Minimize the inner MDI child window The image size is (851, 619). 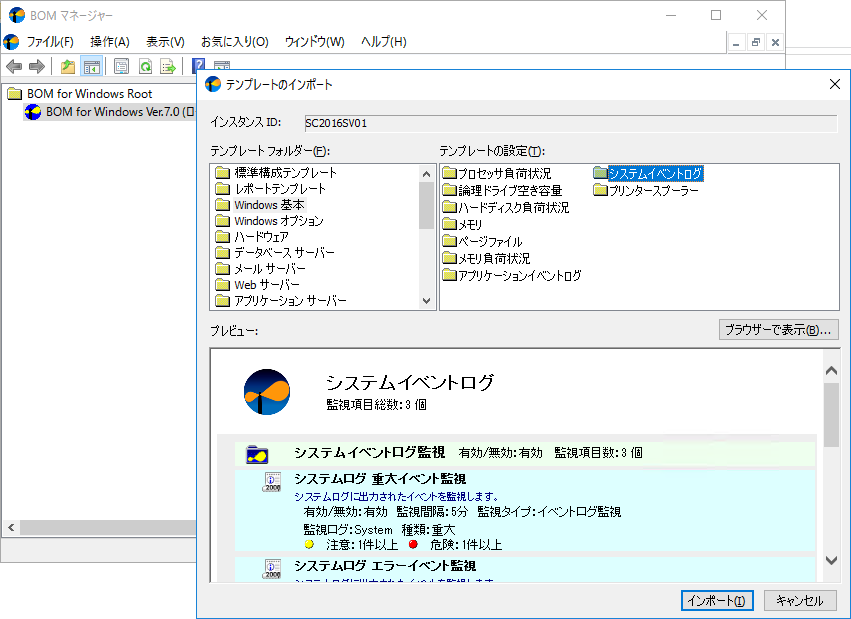click(x=736, y=42)
